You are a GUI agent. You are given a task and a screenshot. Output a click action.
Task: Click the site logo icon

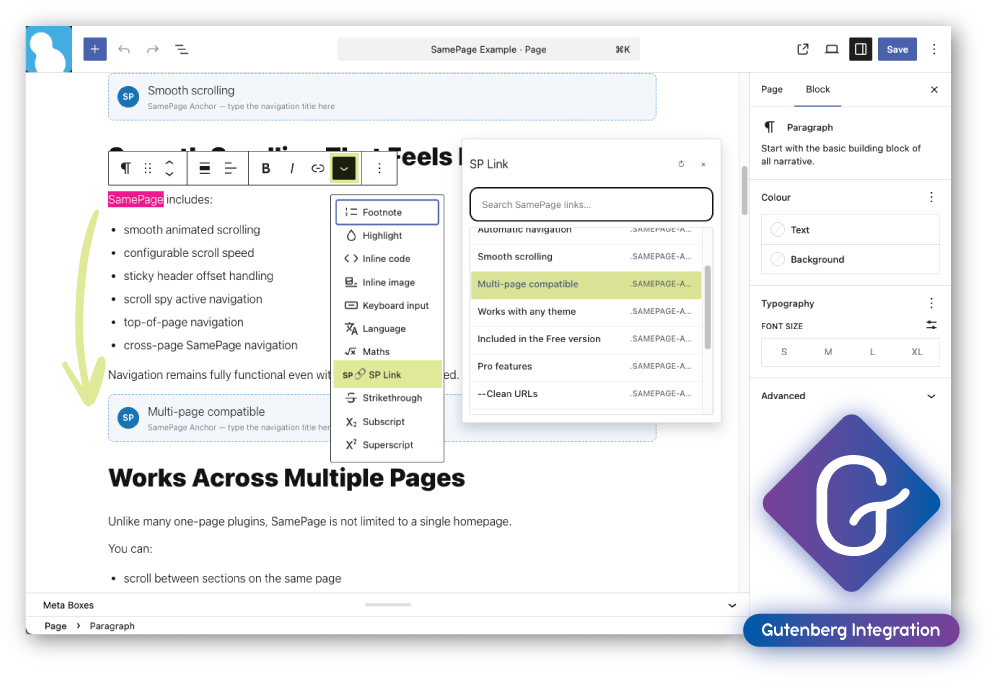tap(49, 49)
